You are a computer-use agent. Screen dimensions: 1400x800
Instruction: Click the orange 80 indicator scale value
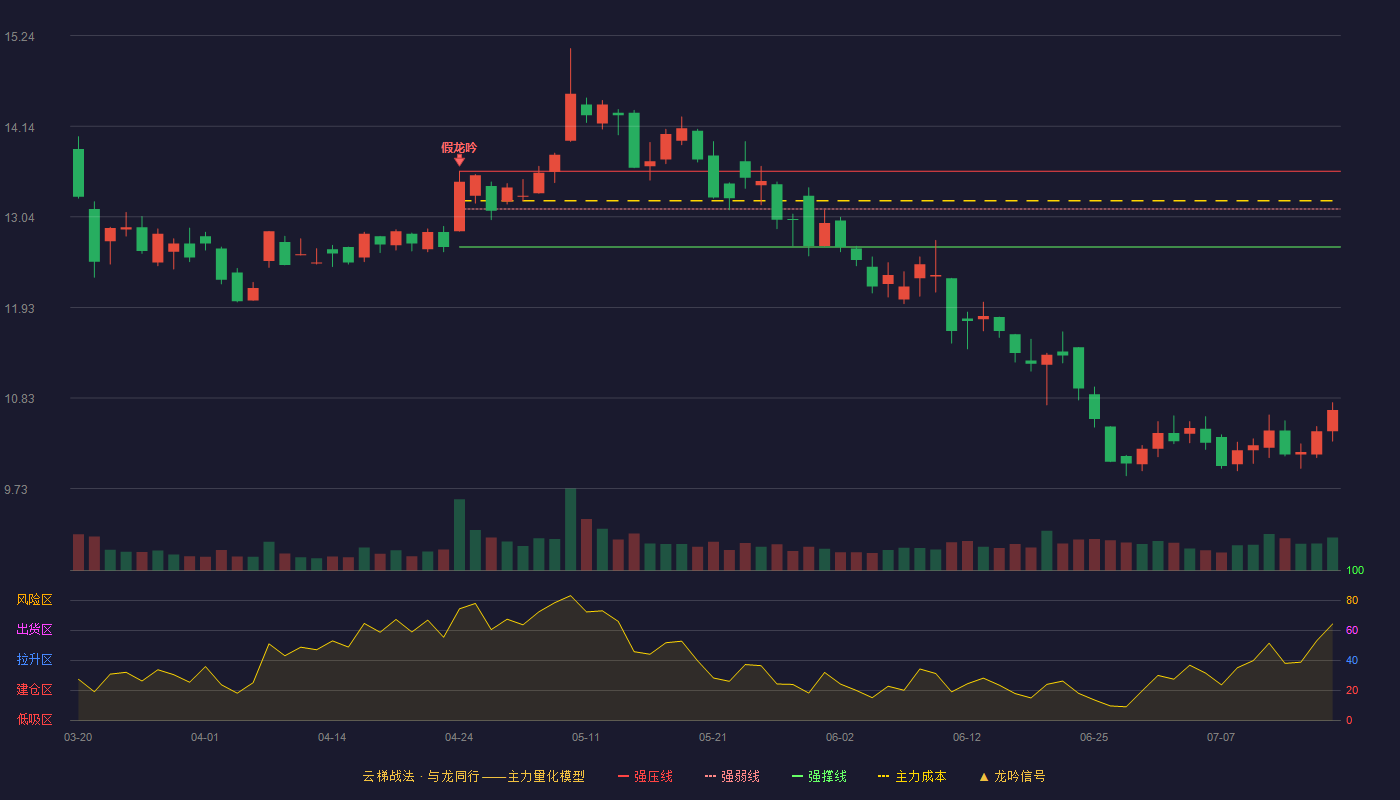pyautogui.click(x=1352, y=601)
